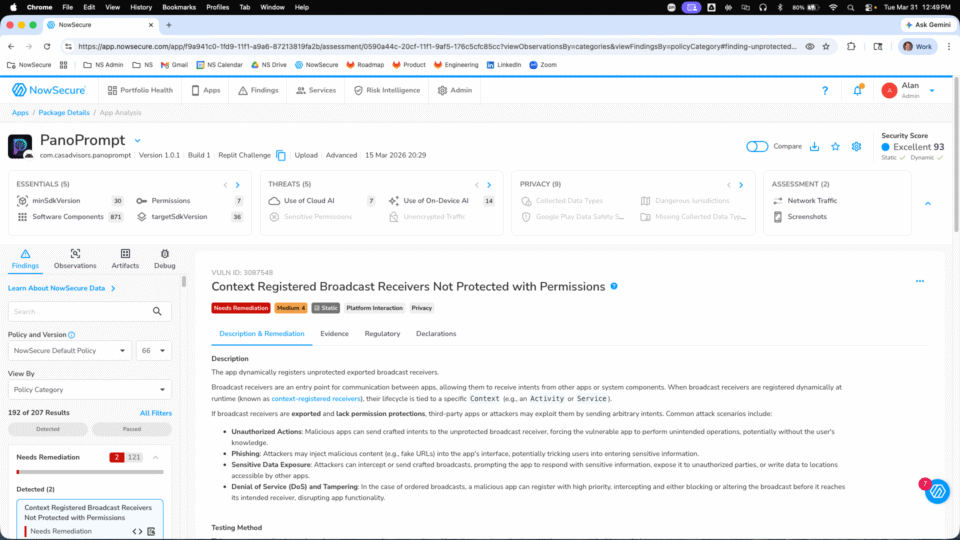Click the NowSecure logo
960x540 pixels.
[x=49, y=90]
